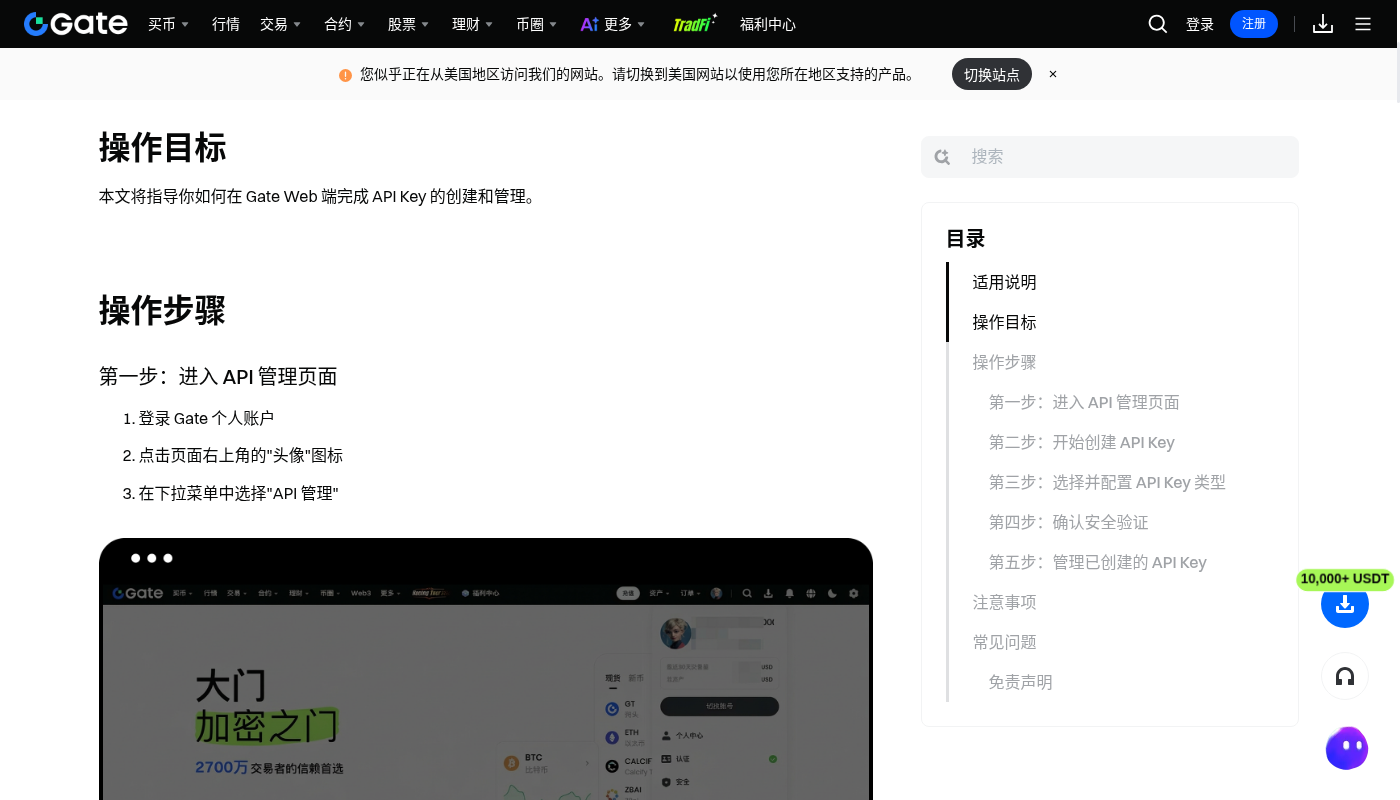1400x800 pixels.
Task: Go to 第三步：选择并配置 API Key 类型
Action: 1107,482
